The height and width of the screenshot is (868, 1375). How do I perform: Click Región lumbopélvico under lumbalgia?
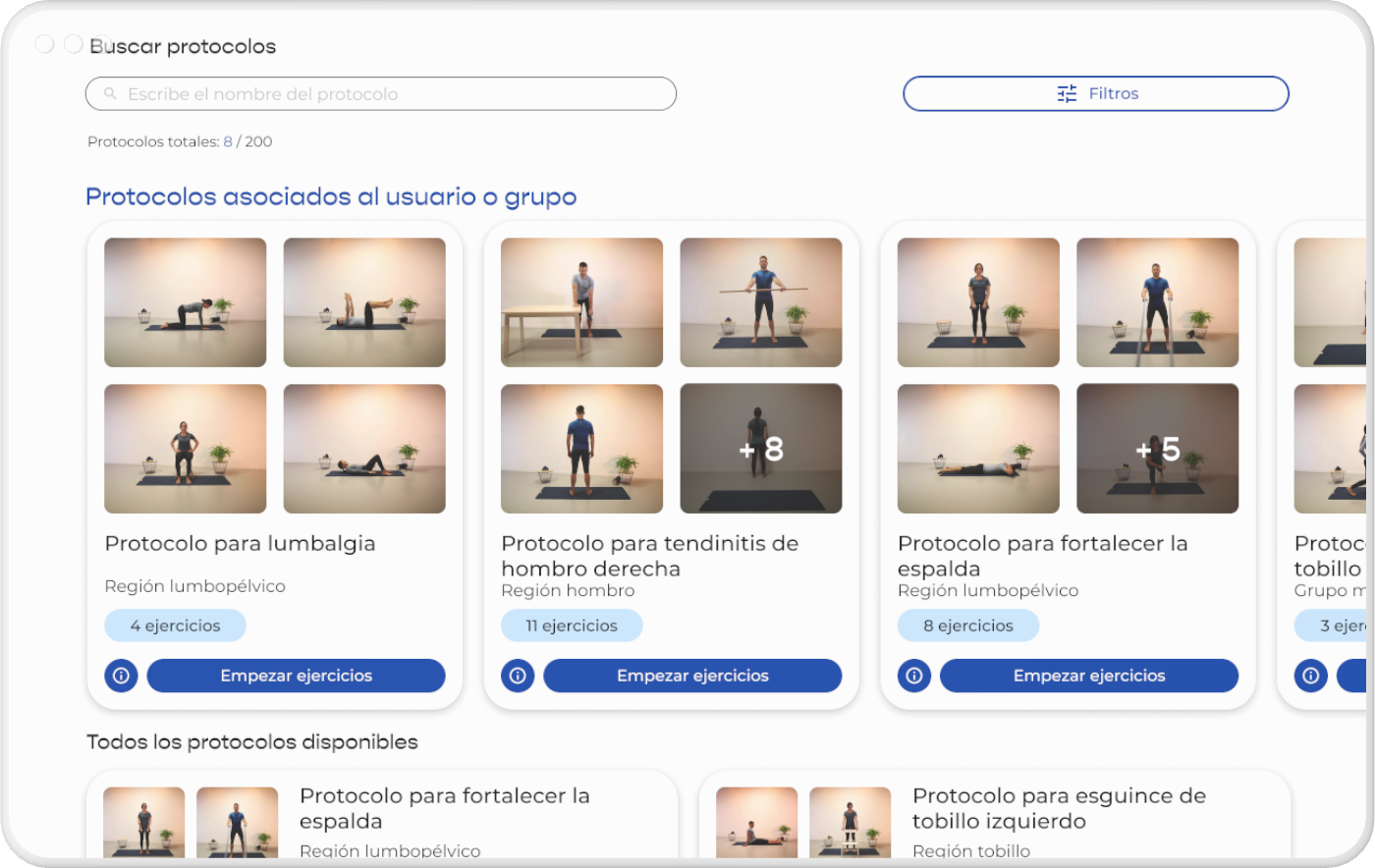pyautogui.click(x=195, y=586)
